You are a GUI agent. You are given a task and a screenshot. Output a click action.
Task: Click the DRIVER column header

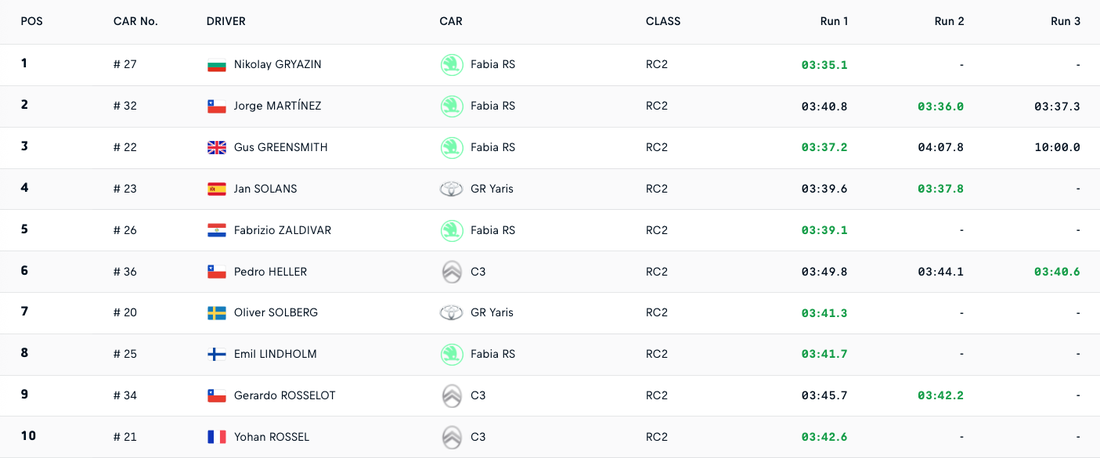click(226, 21)
